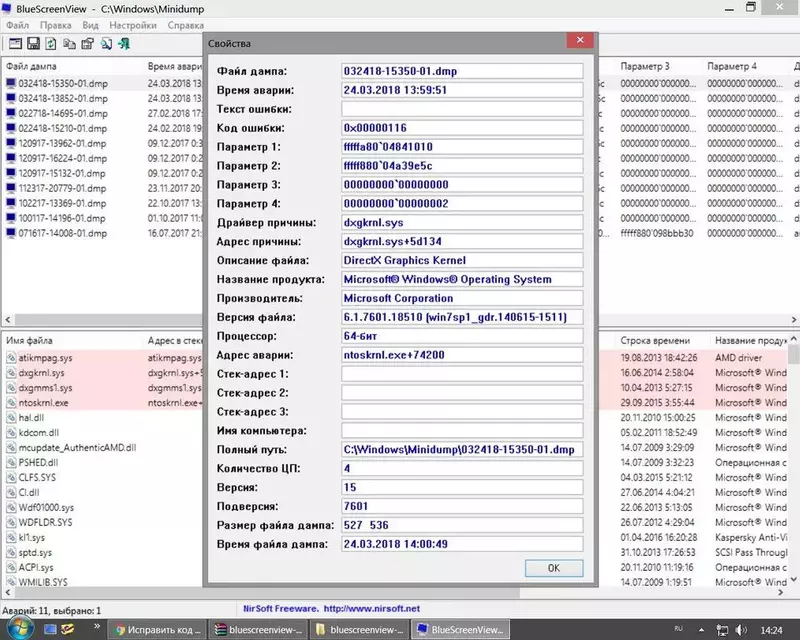
Task: Open the Правка menu
Action: tap(56, 25)
